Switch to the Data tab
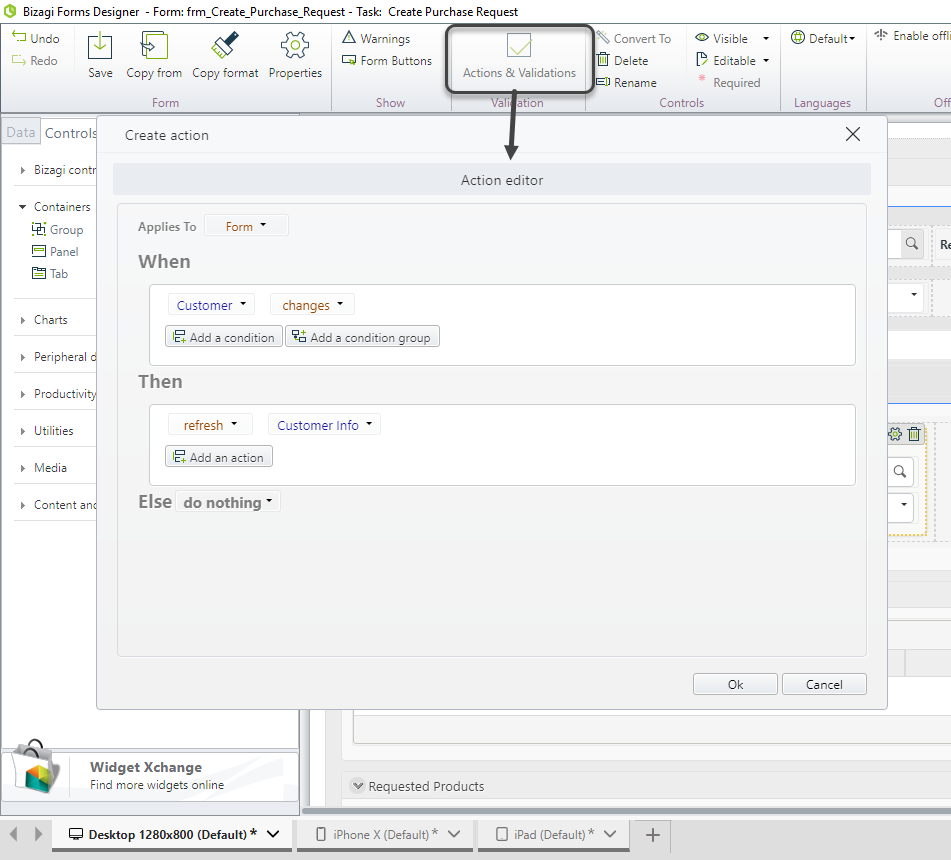This screenshot has height=860, width=951. 21,132
